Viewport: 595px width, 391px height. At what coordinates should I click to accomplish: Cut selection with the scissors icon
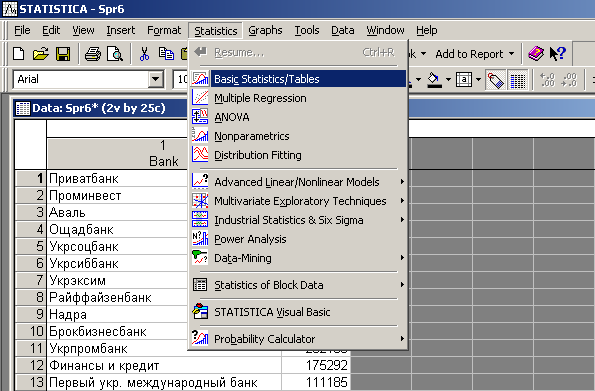pos(144,54)
